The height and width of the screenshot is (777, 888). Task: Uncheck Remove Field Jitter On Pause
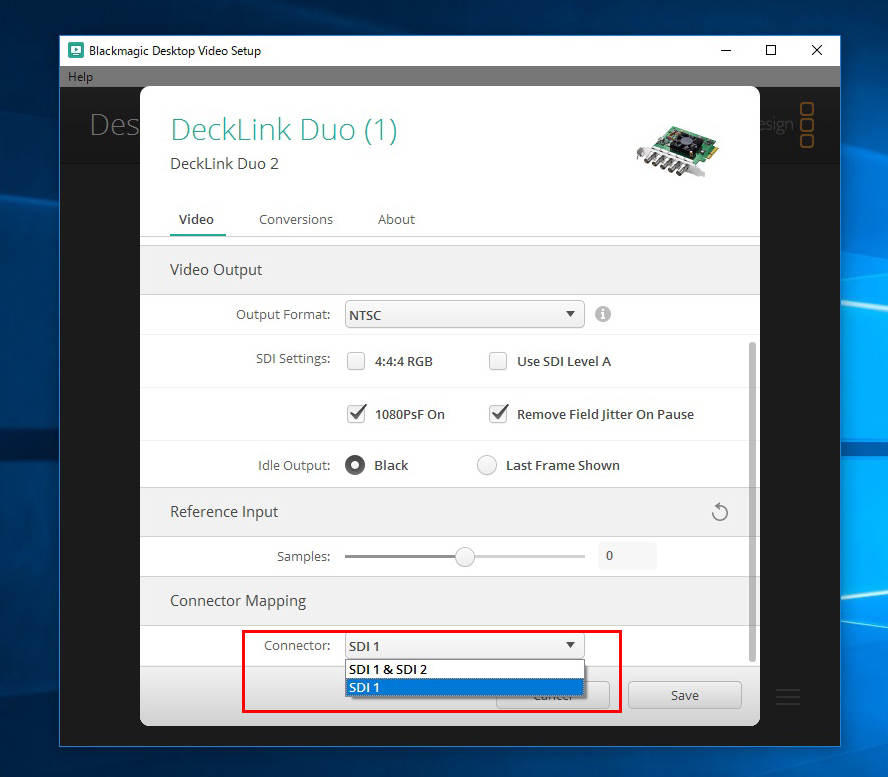point(498,414)
